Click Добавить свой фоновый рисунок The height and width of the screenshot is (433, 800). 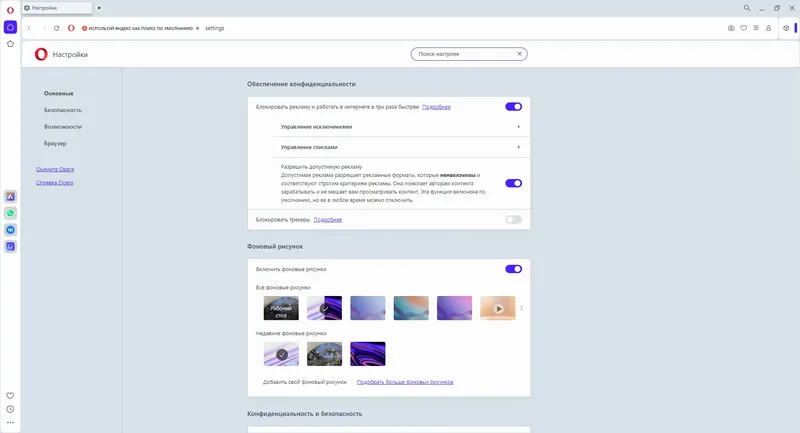click(x=305, y=382)
